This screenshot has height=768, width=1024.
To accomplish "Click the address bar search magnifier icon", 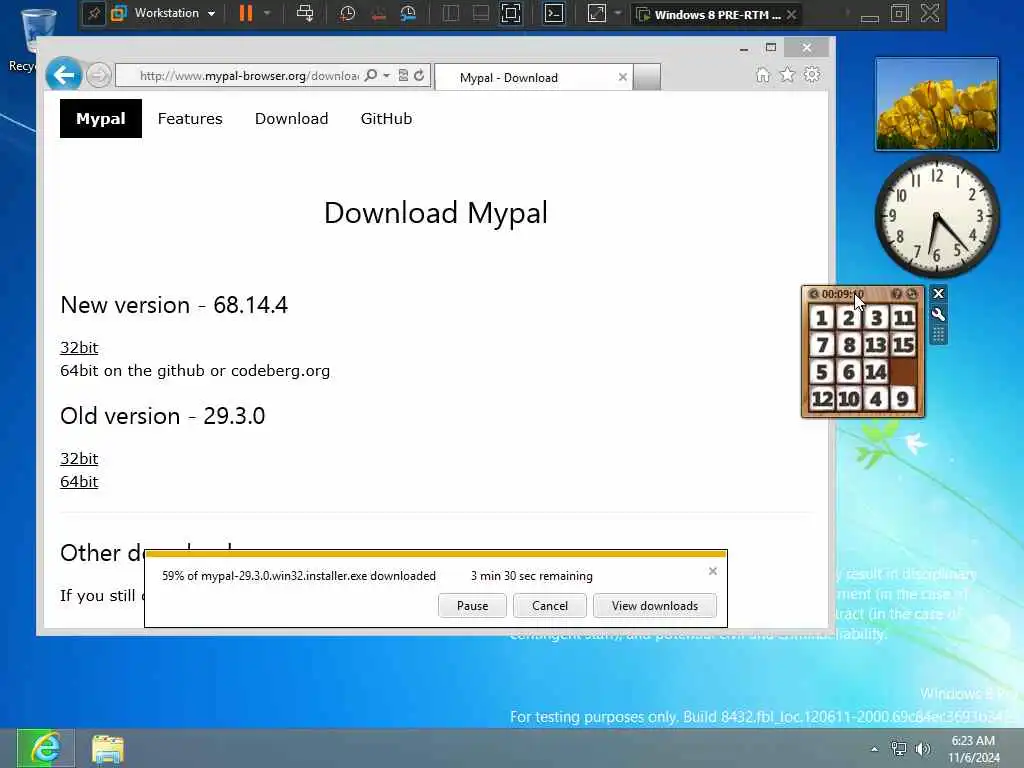I will pyautogui.click(x=371, y=76).
